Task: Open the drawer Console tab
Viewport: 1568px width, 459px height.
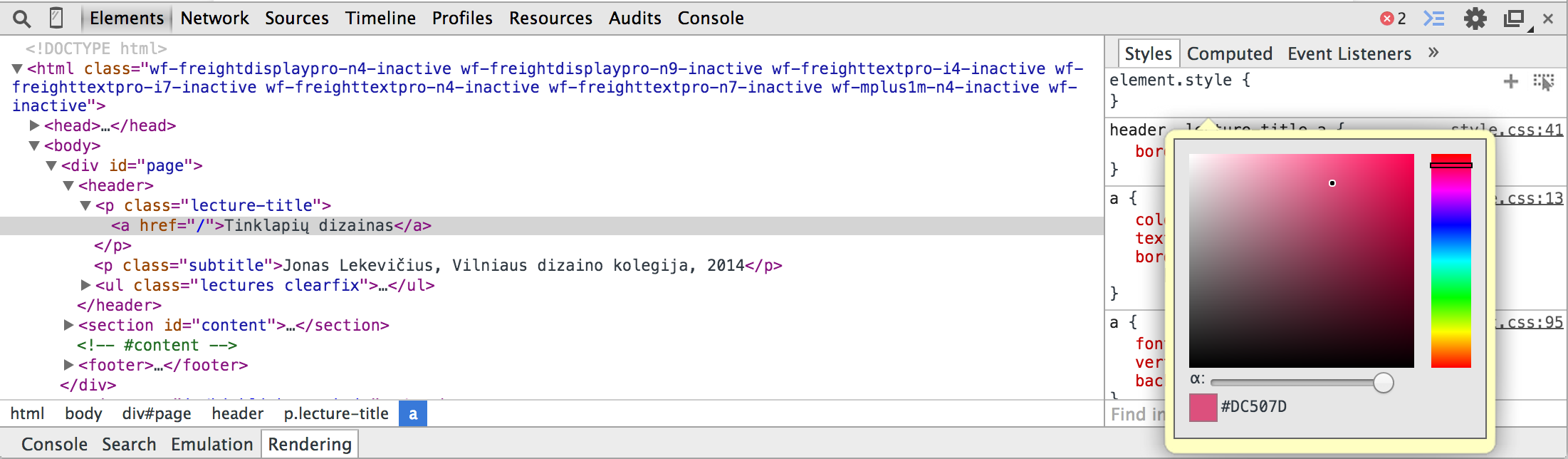Action: tap(54, 444)
